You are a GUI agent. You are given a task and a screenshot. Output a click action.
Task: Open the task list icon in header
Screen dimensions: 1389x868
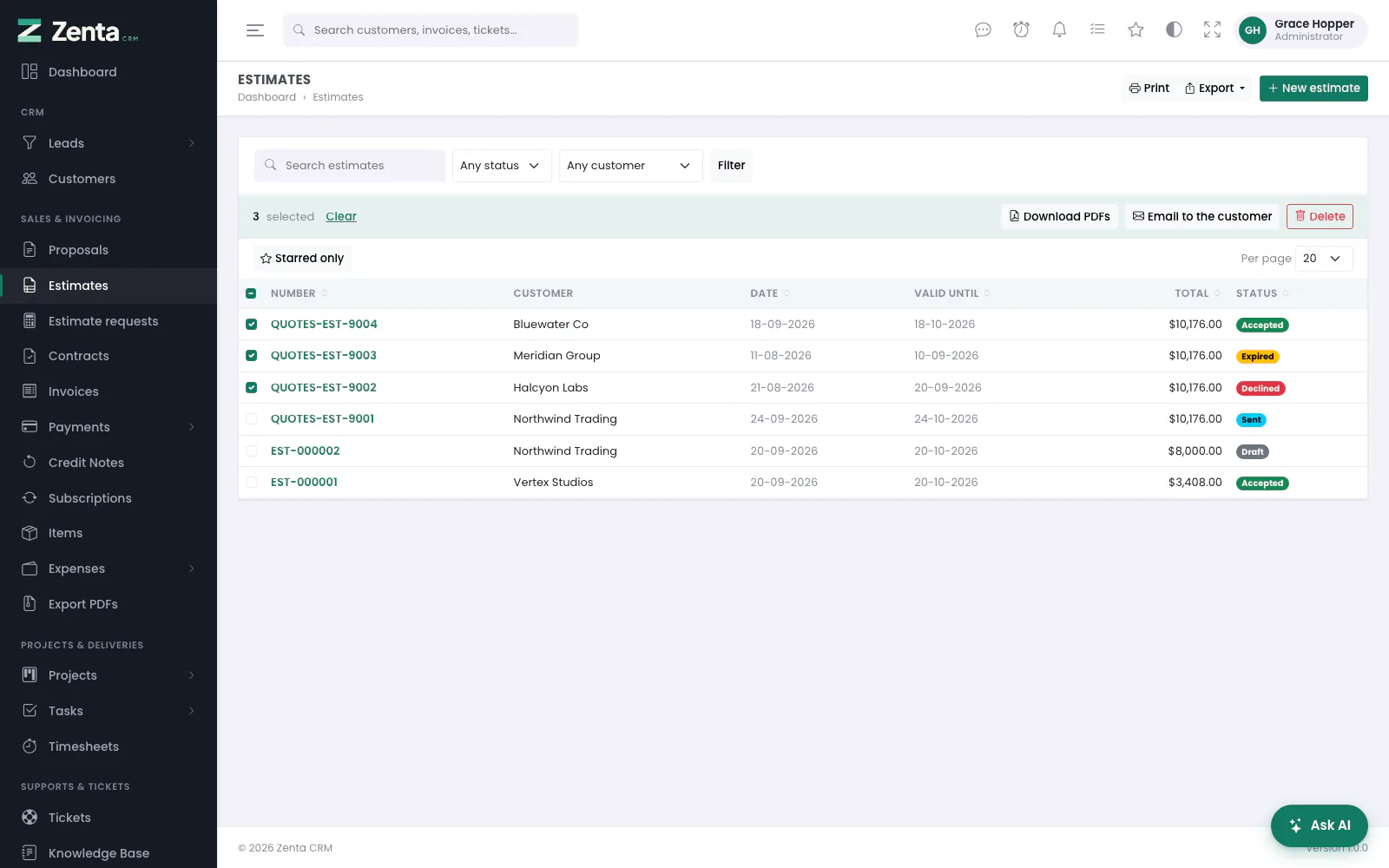1097,30
